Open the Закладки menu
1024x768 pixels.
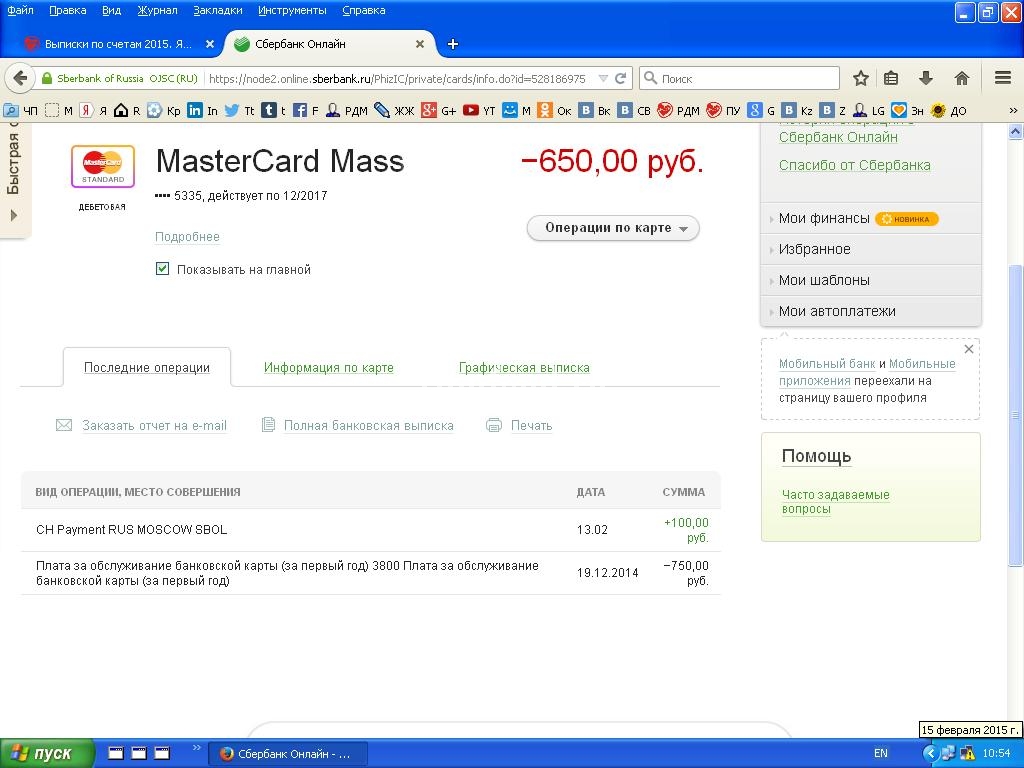[218, 10]
